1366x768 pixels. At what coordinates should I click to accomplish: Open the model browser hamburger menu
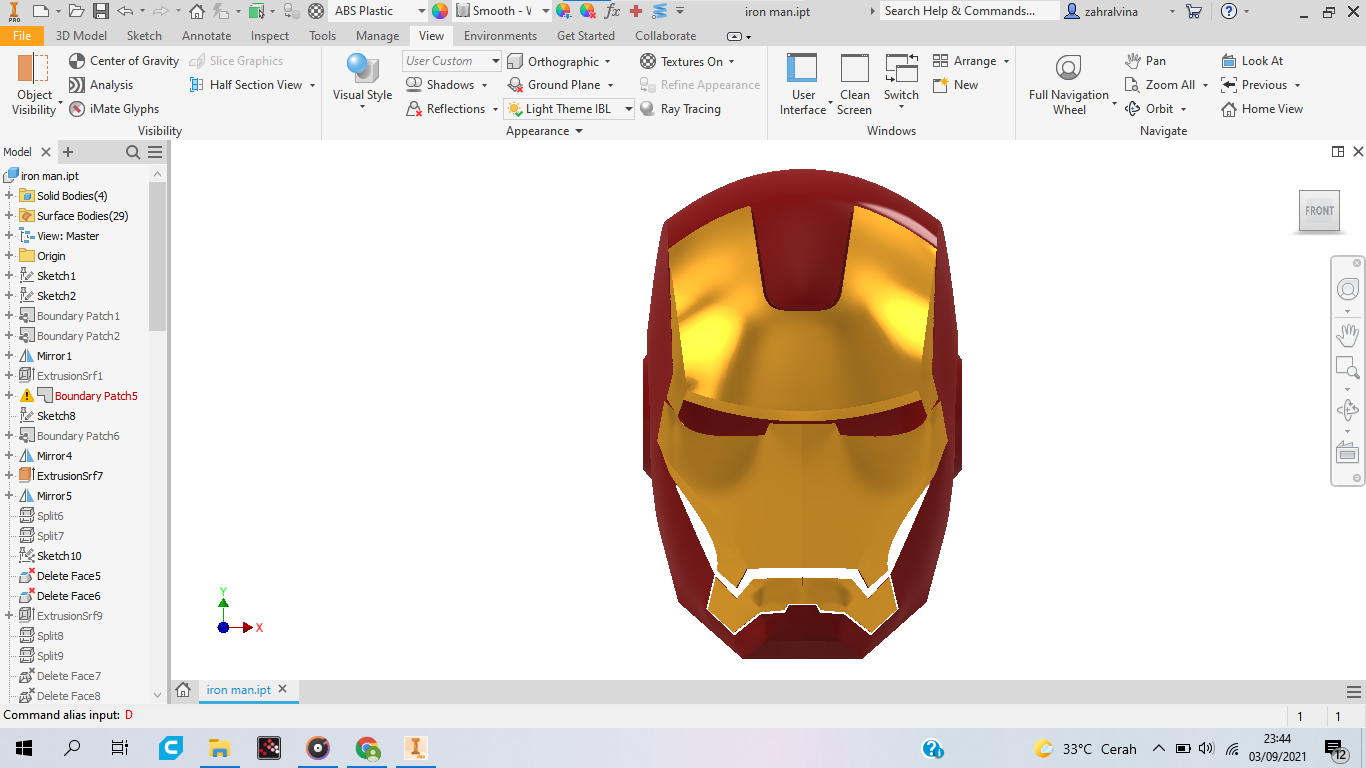click(155, 152)
